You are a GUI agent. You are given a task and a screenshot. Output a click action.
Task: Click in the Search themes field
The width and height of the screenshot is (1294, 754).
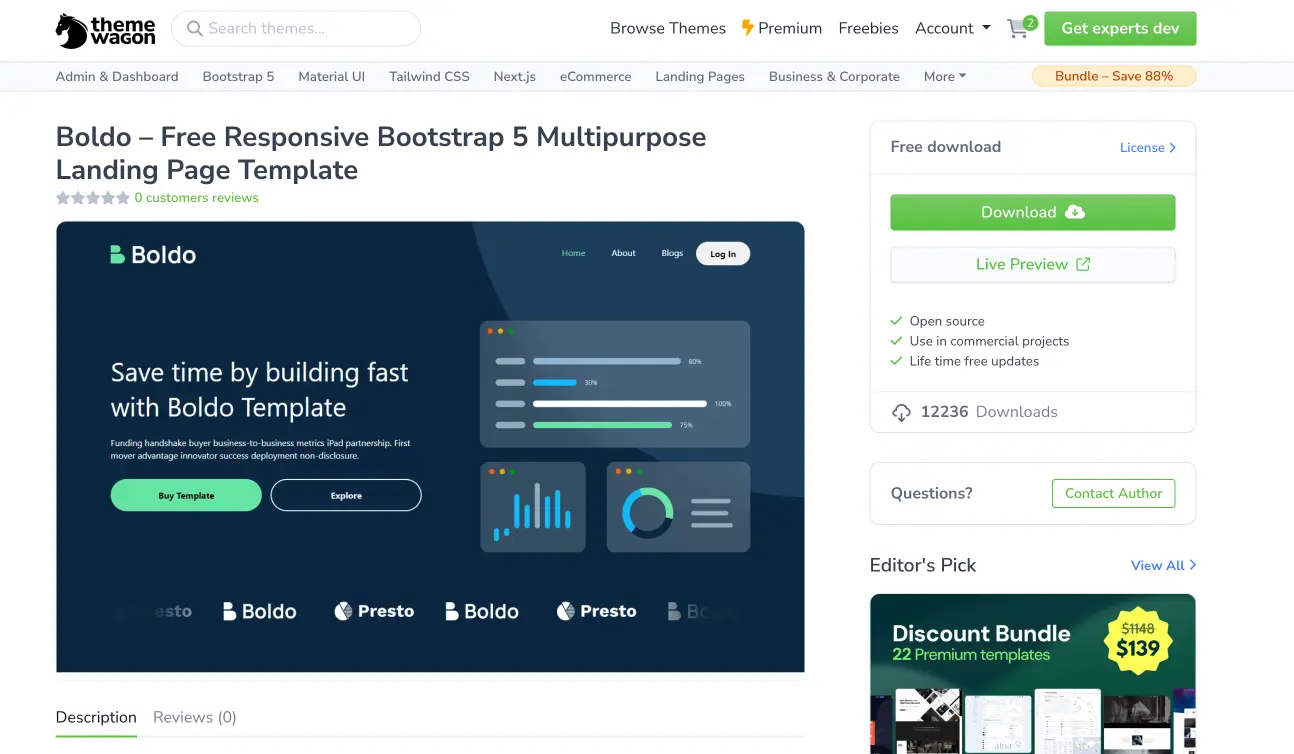296,28
